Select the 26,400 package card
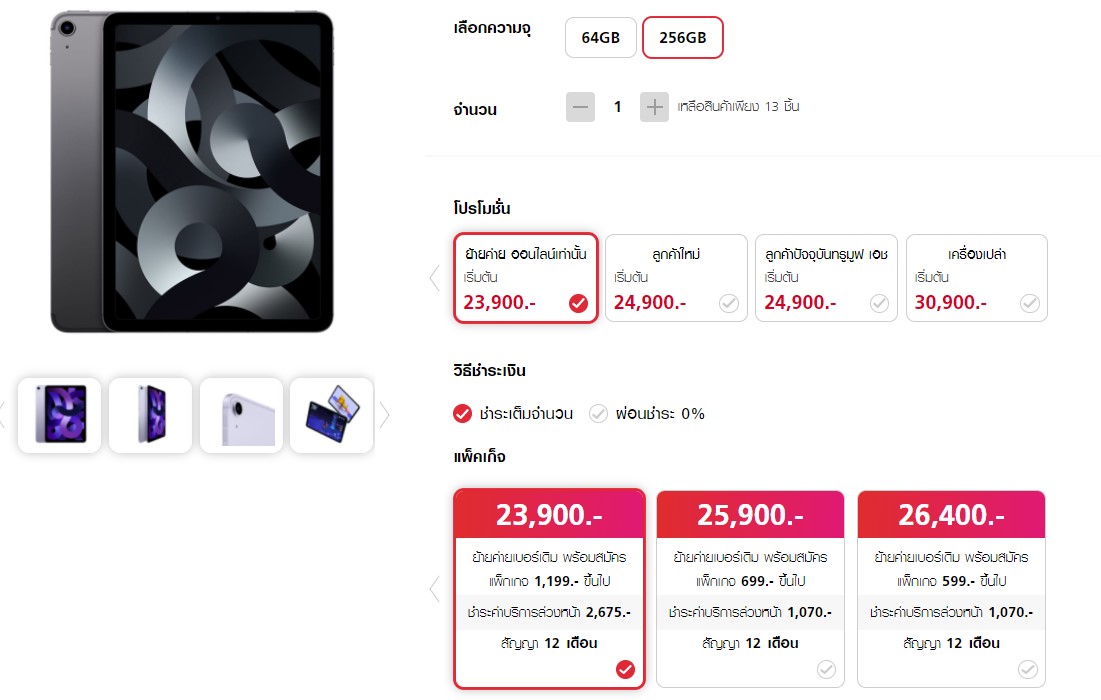This screenshot has height=700, width=1101. [951, 588]
